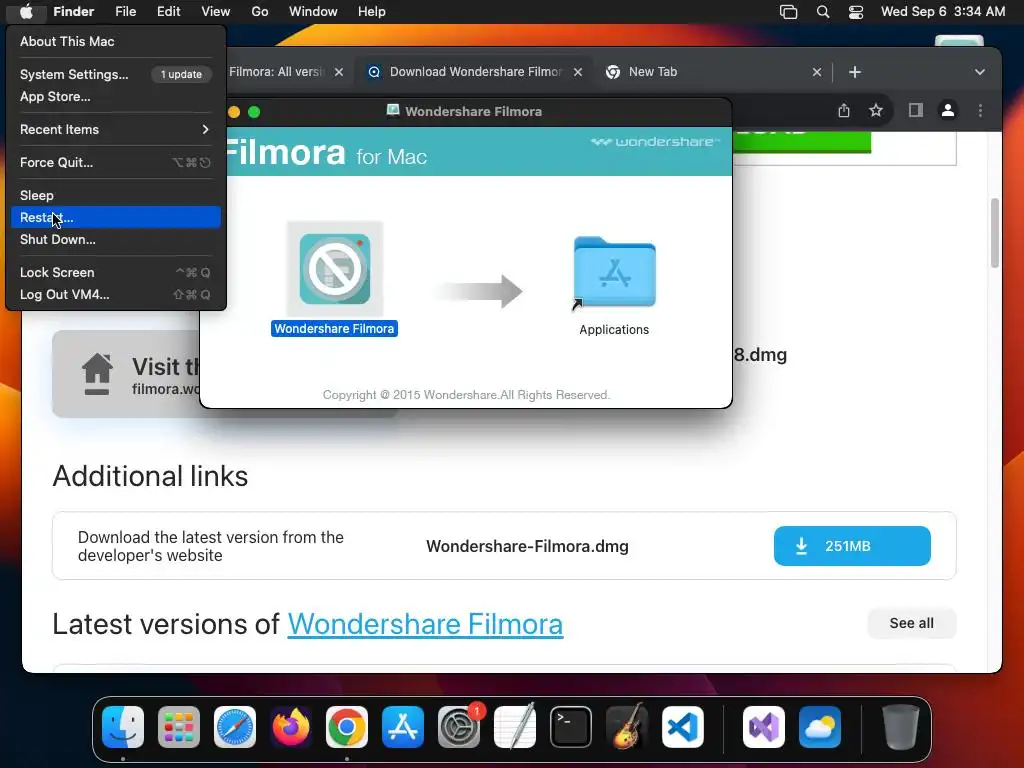
Task: Add a new Chrome tab
Action: pos(855,72)
